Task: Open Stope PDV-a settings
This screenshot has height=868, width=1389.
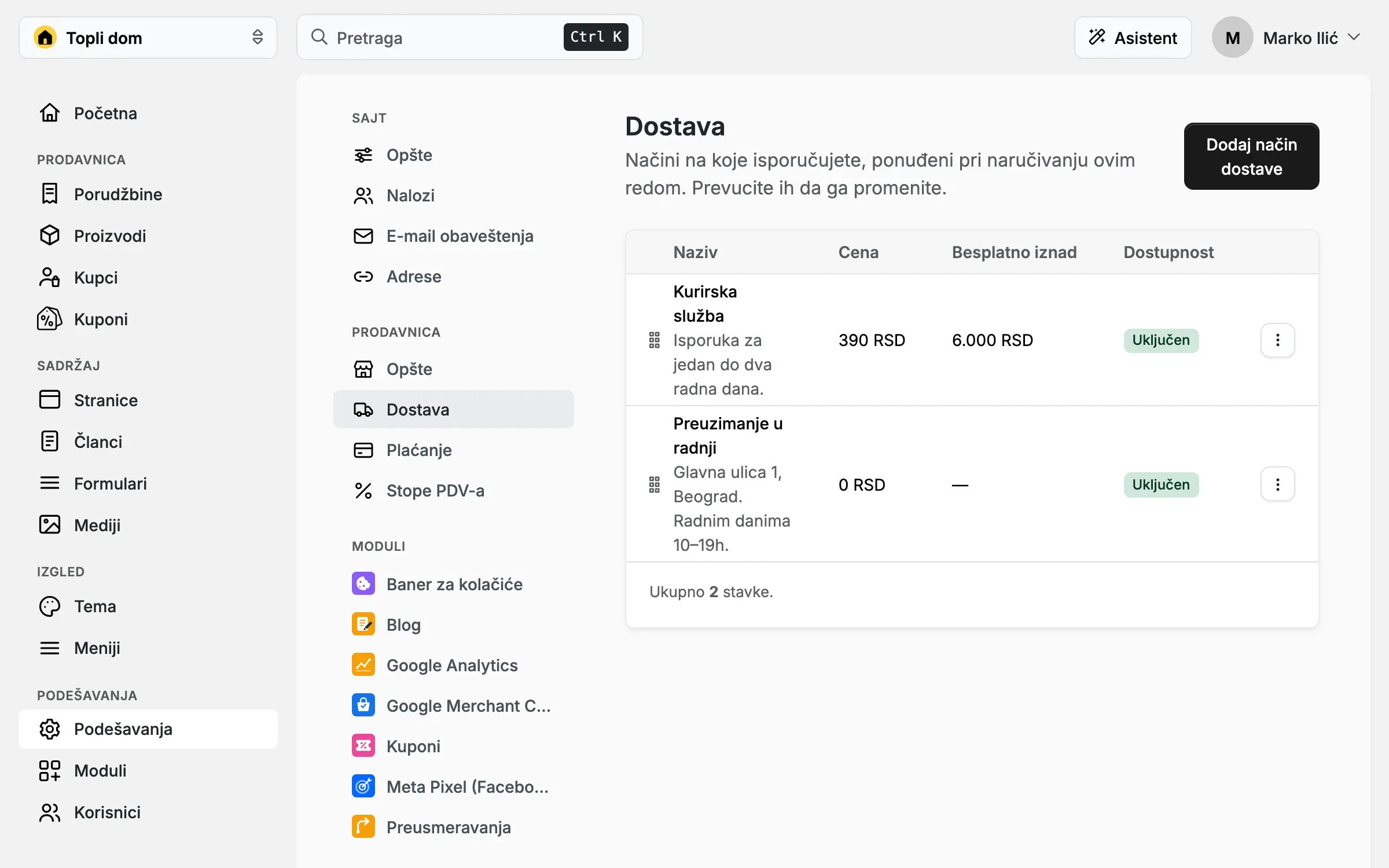Action: [454, 490]
